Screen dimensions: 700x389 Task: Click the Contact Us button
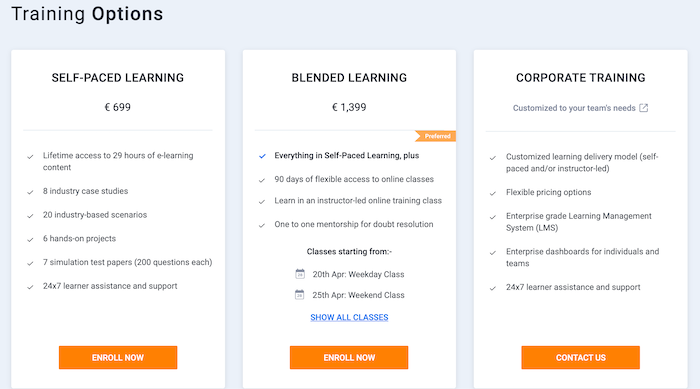(580, 357)
